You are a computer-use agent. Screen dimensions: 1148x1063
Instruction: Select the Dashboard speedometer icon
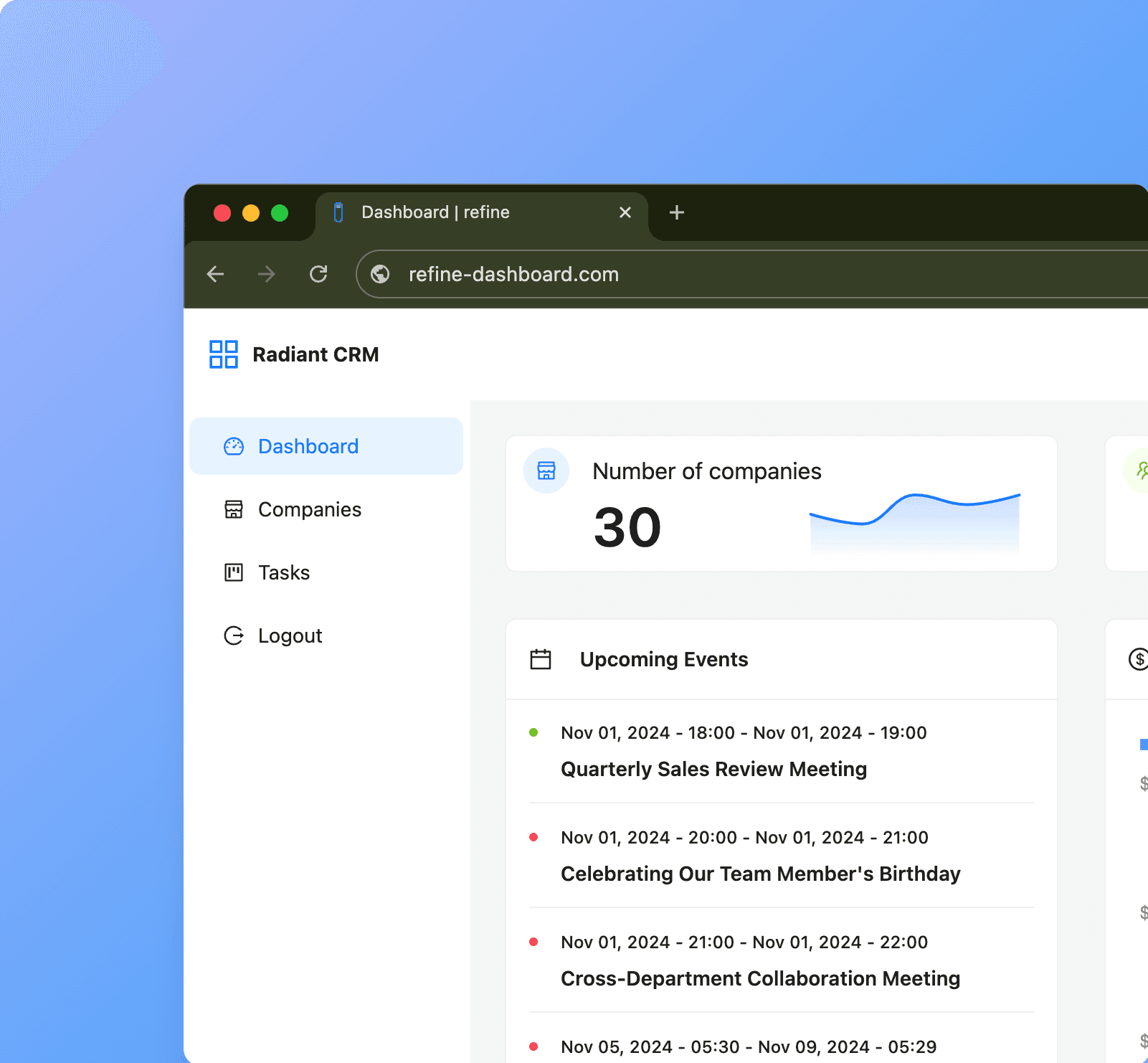pos(234,445)
